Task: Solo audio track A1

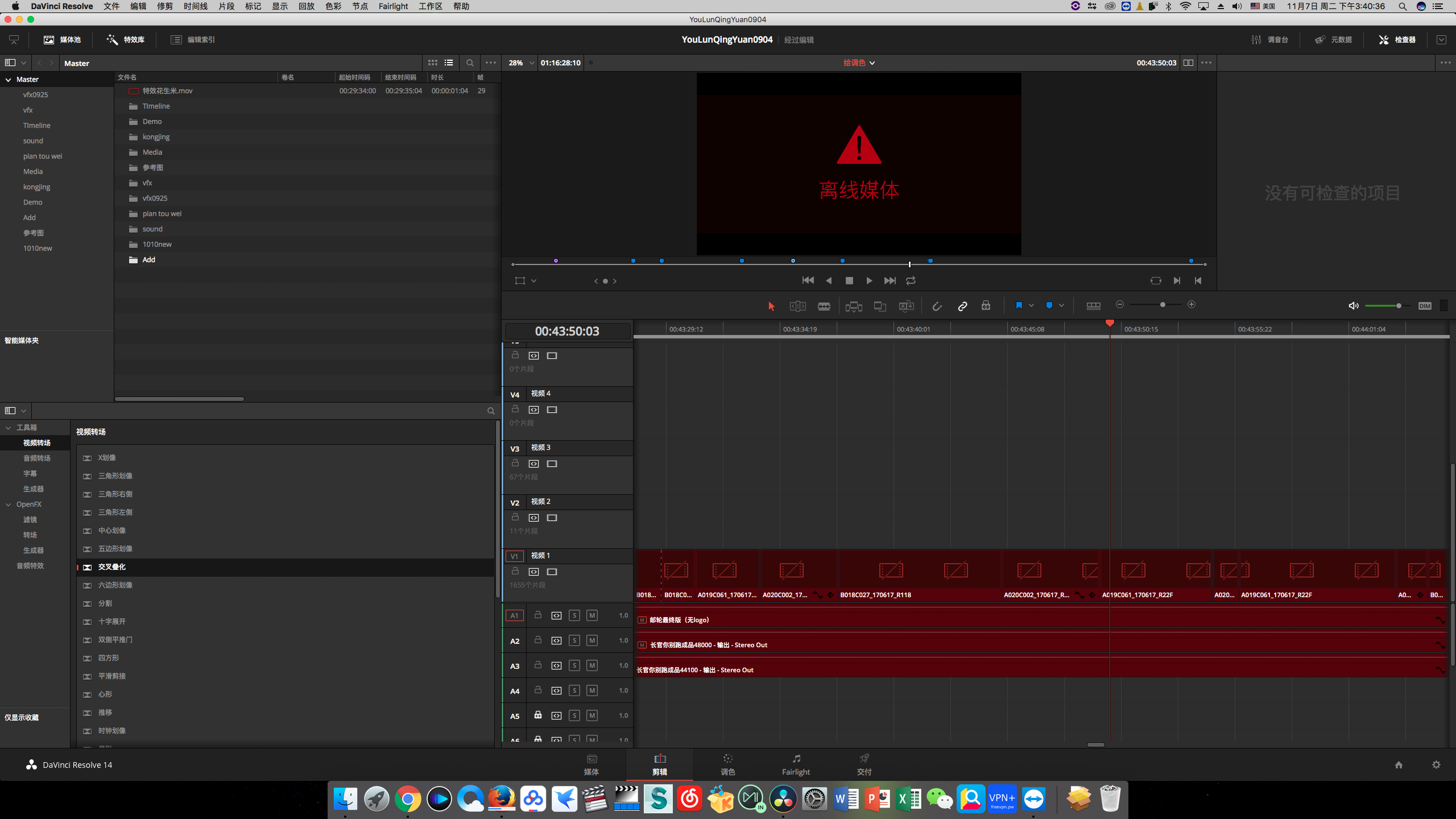Action: point(574,615)
